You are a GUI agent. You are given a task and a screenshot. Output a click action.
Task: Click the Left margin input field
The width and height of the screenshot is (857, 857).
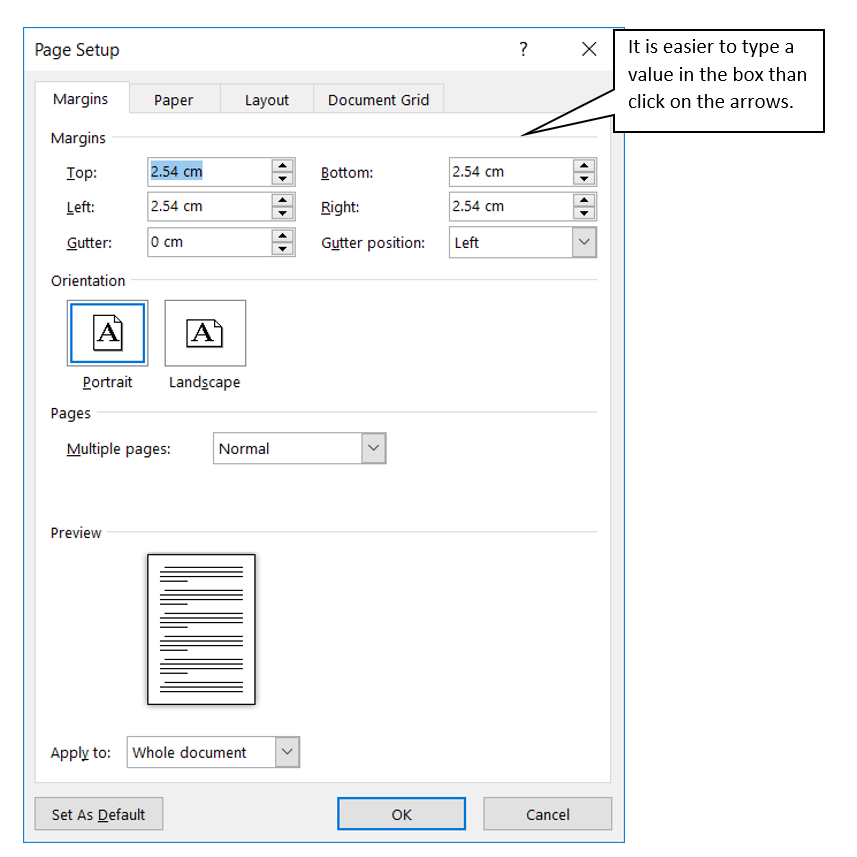pos(209,207)
